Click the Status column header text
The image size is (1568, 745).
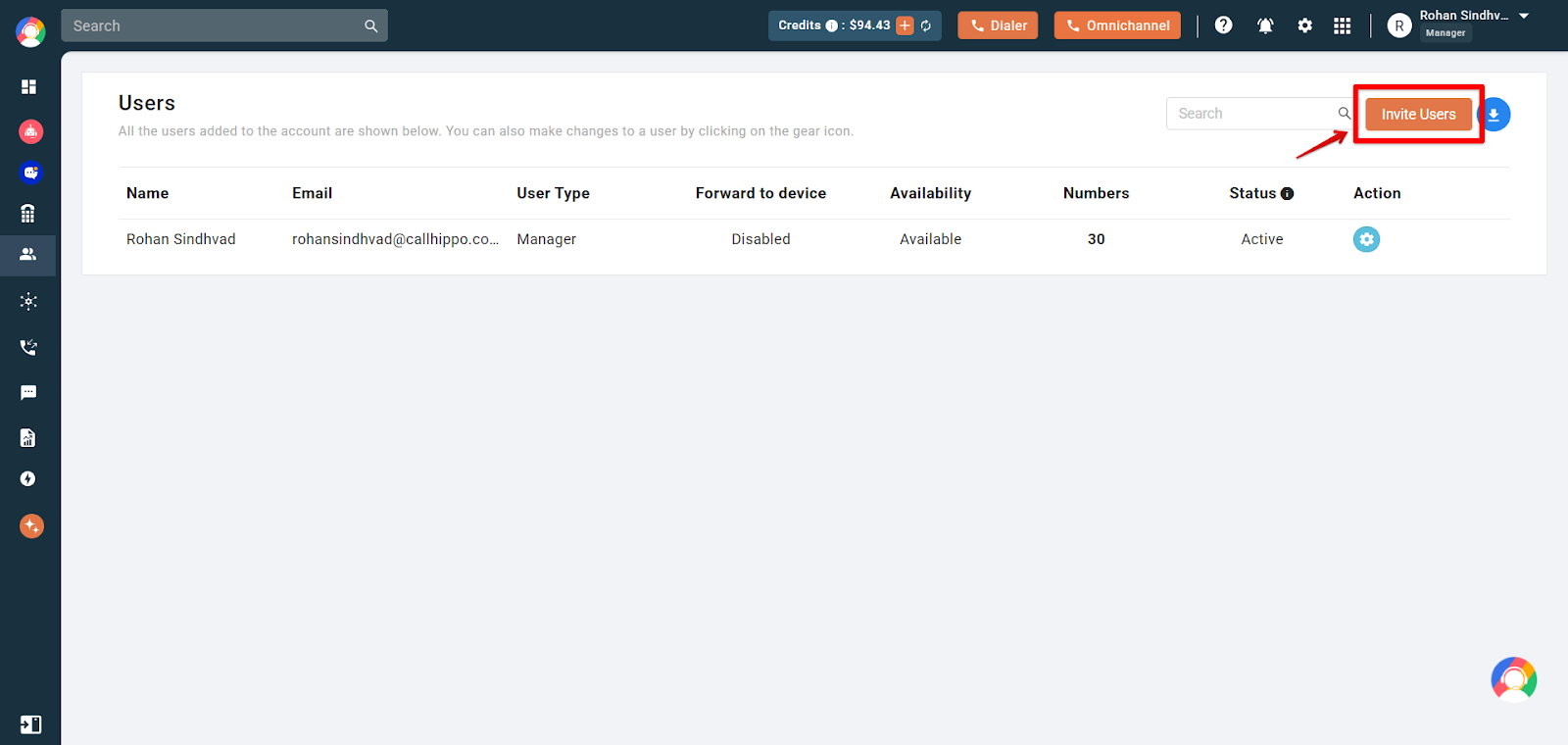(1252, 193)
